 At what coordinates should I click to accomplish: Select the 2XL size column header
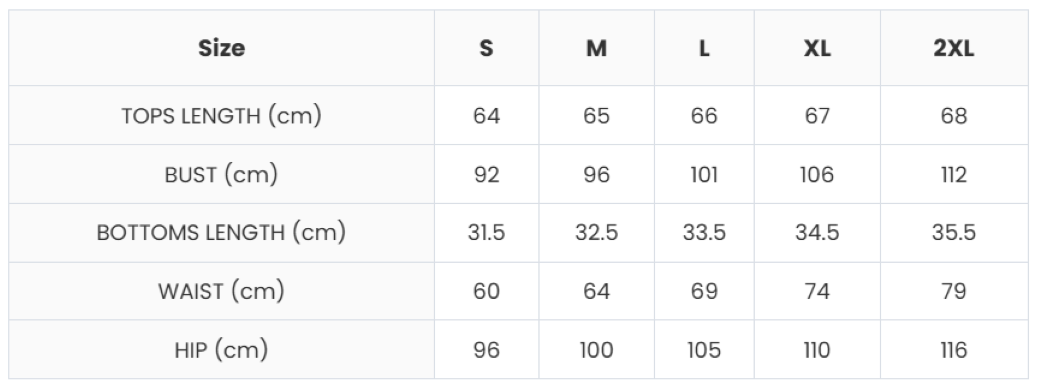[x=954, y=48]
